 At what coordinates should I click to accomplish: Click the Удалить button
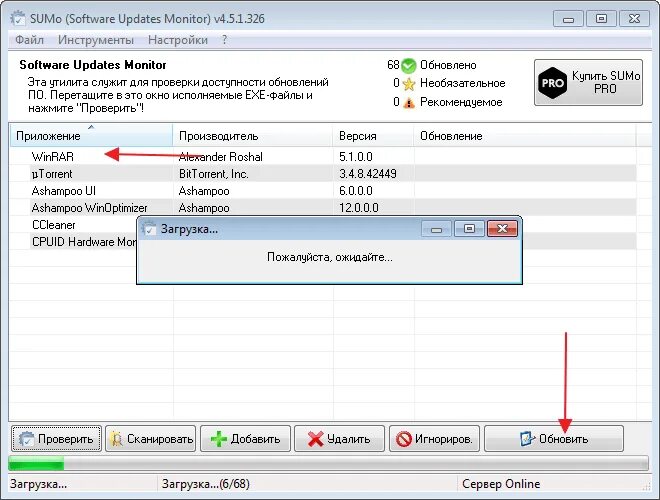(x=339, y=439)
